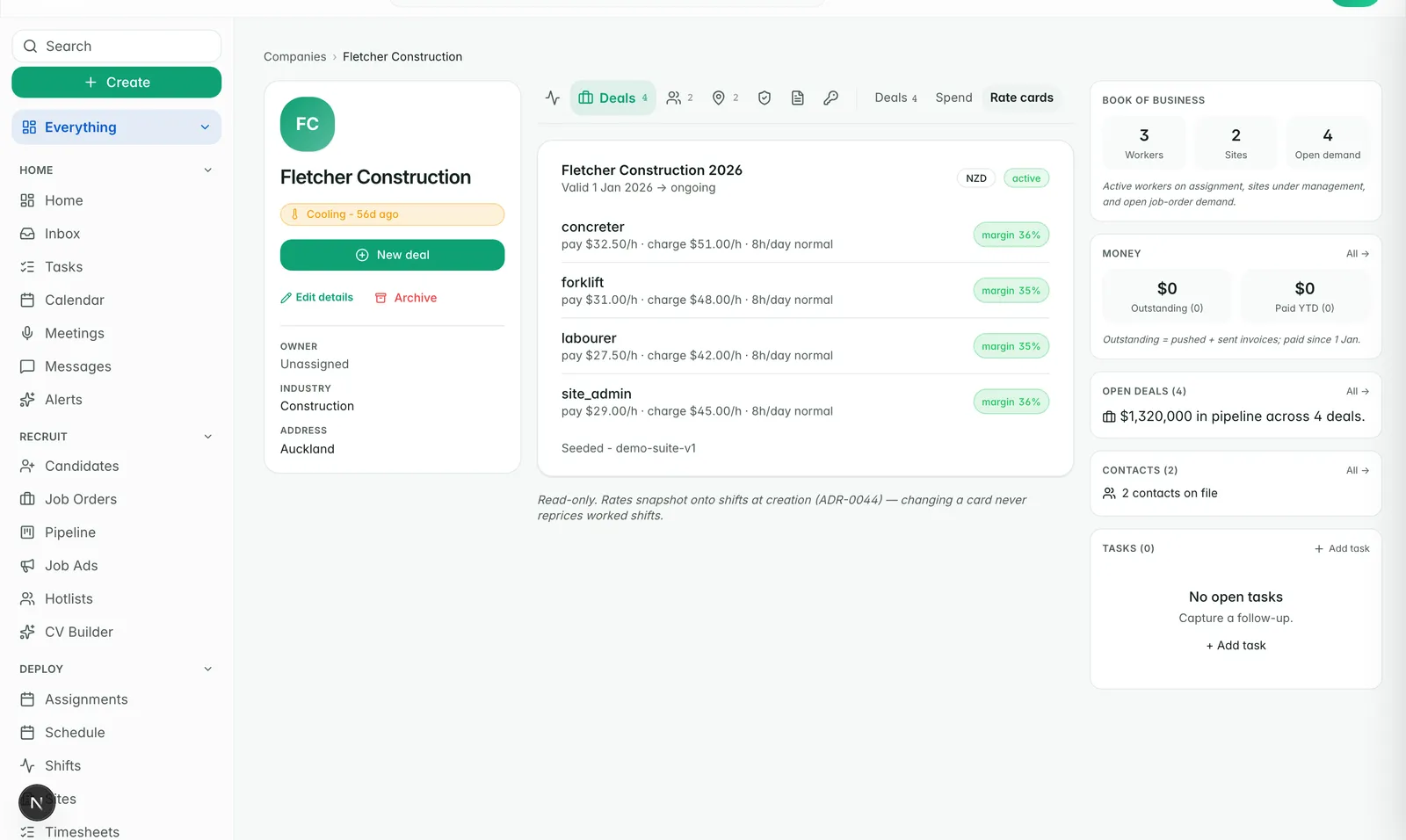Click the Job Orders briefcase icon

click(27, 499)
